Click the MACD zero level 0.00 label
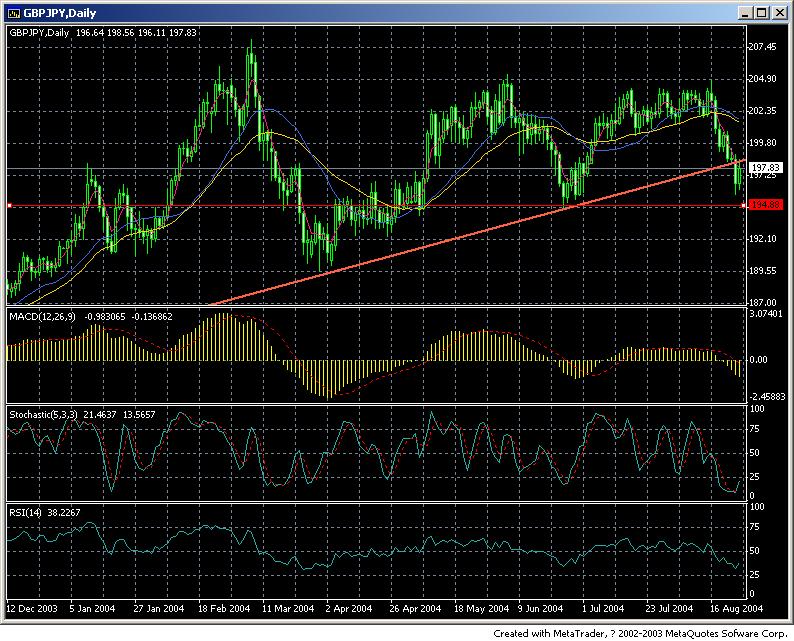The height and width of the screenshot is (641, 794). (758, 359)
